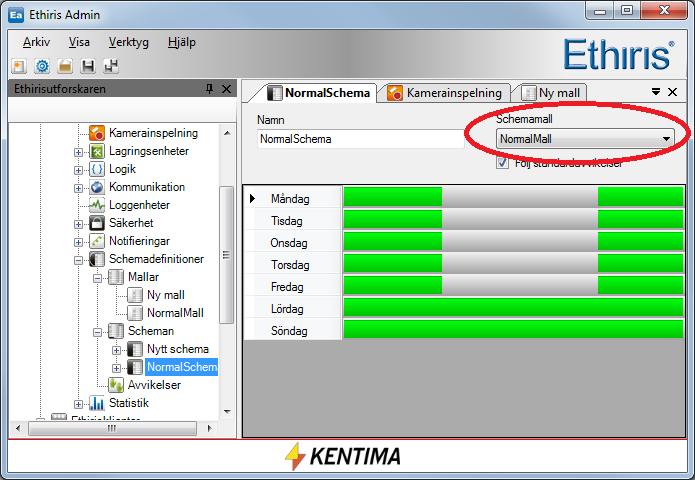Click the tree vertical scrollbar thumb
This screenshot has height=480, width=695.
coord(226,255)
